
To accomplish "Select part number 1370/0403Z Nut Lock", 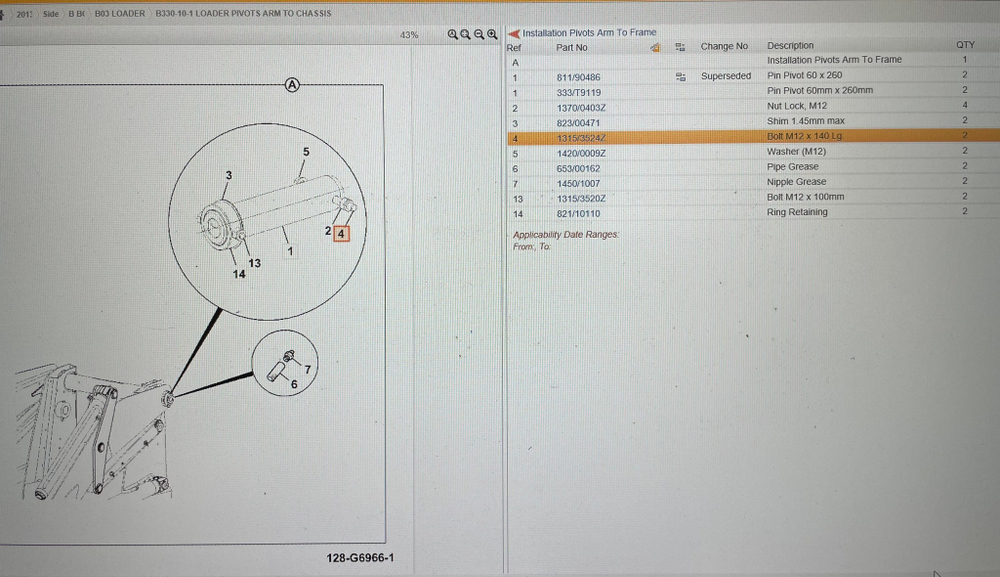I will coord(581,108).
